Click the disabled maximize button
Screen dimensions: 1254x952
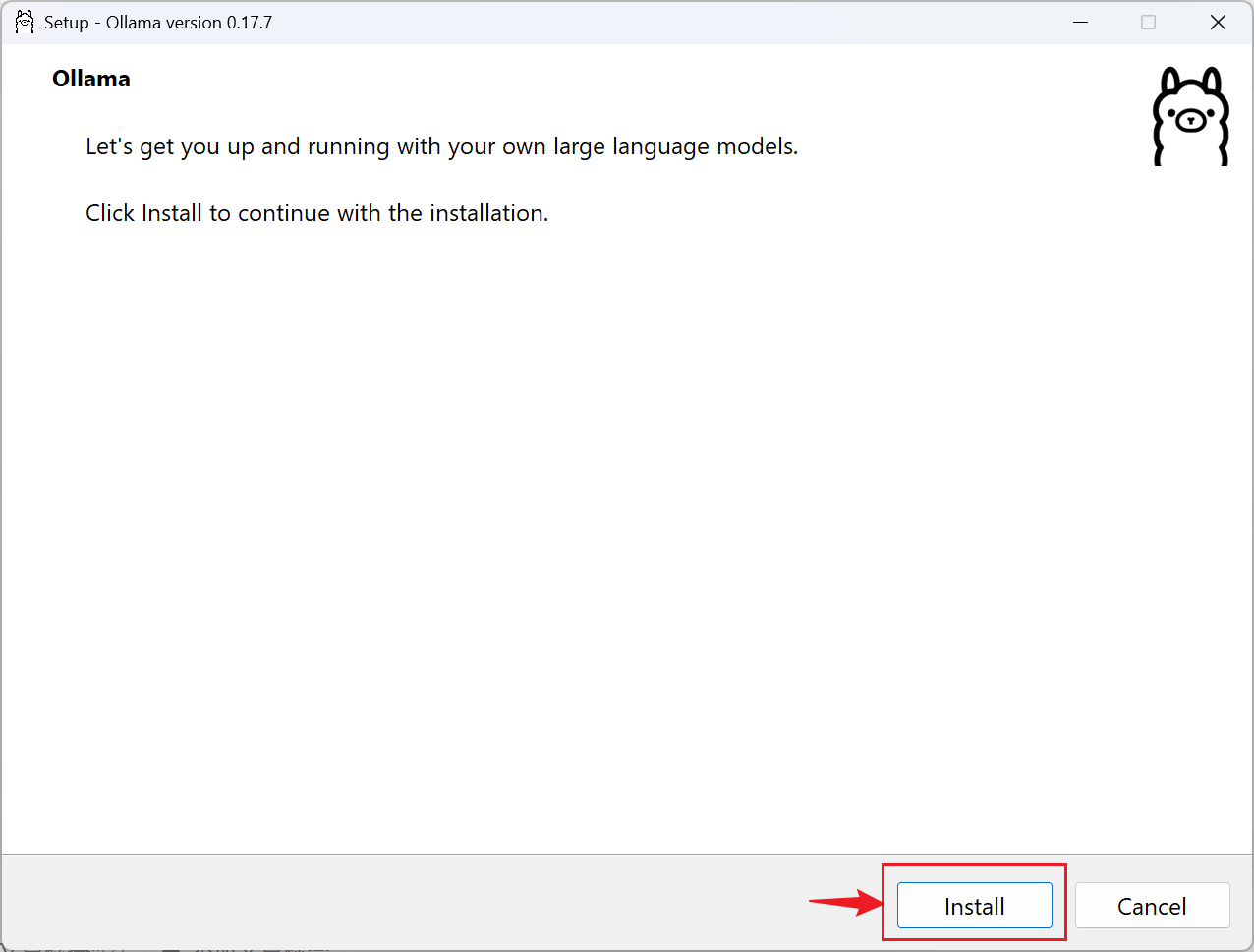point(1148,22)
